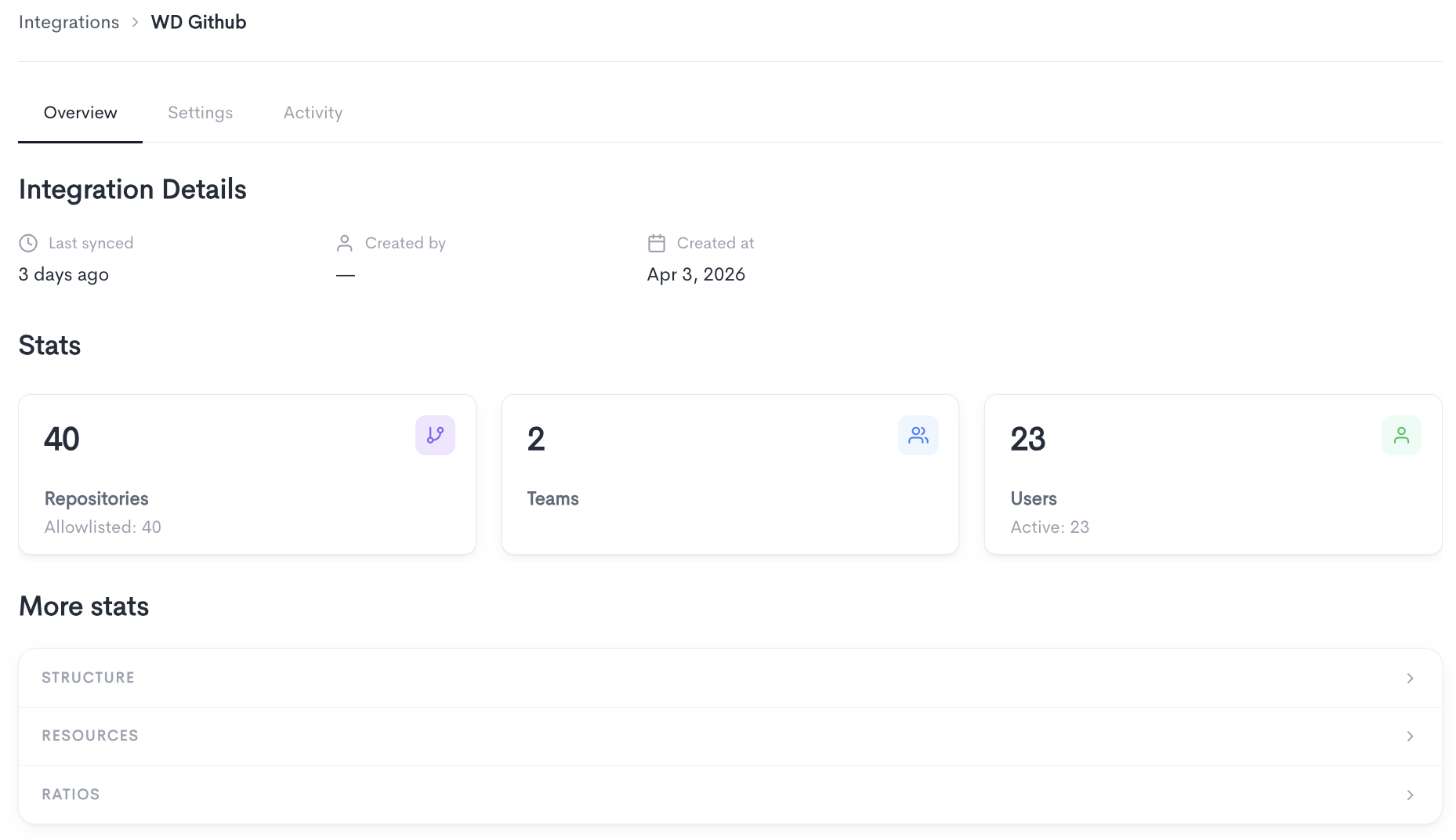Select the Overview tab
1456x840 pixels.
[x=80, y=113]
